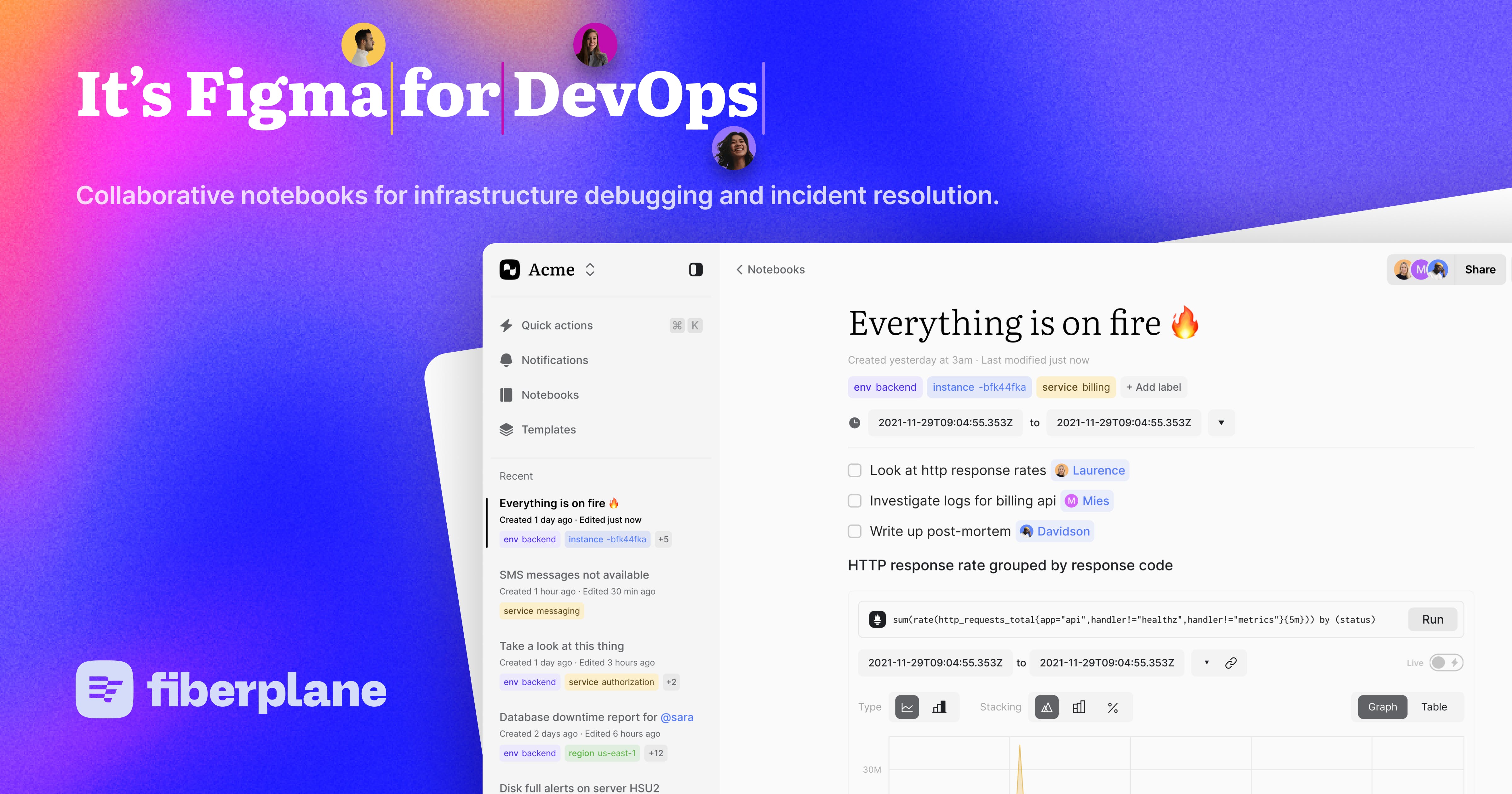Click the back chevron next to Notebooks

coord(740,270)
